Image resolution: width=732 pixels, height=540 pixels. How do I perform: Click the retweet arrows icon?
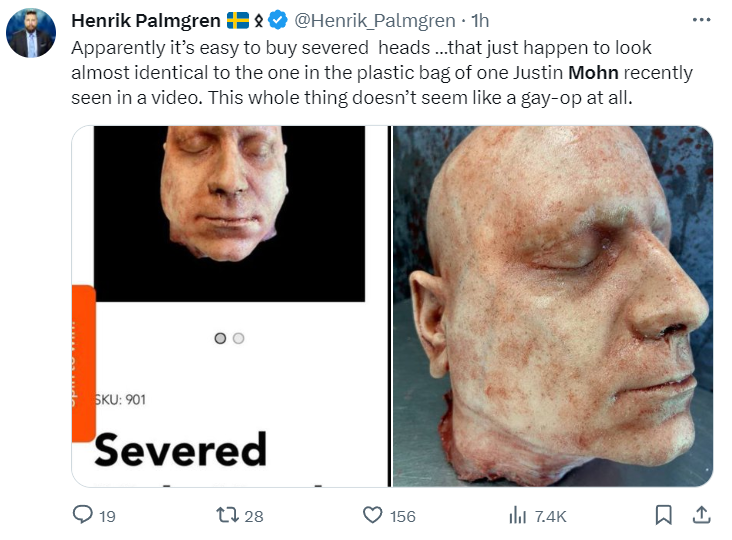pyautogui.click(x=227, y=515)
